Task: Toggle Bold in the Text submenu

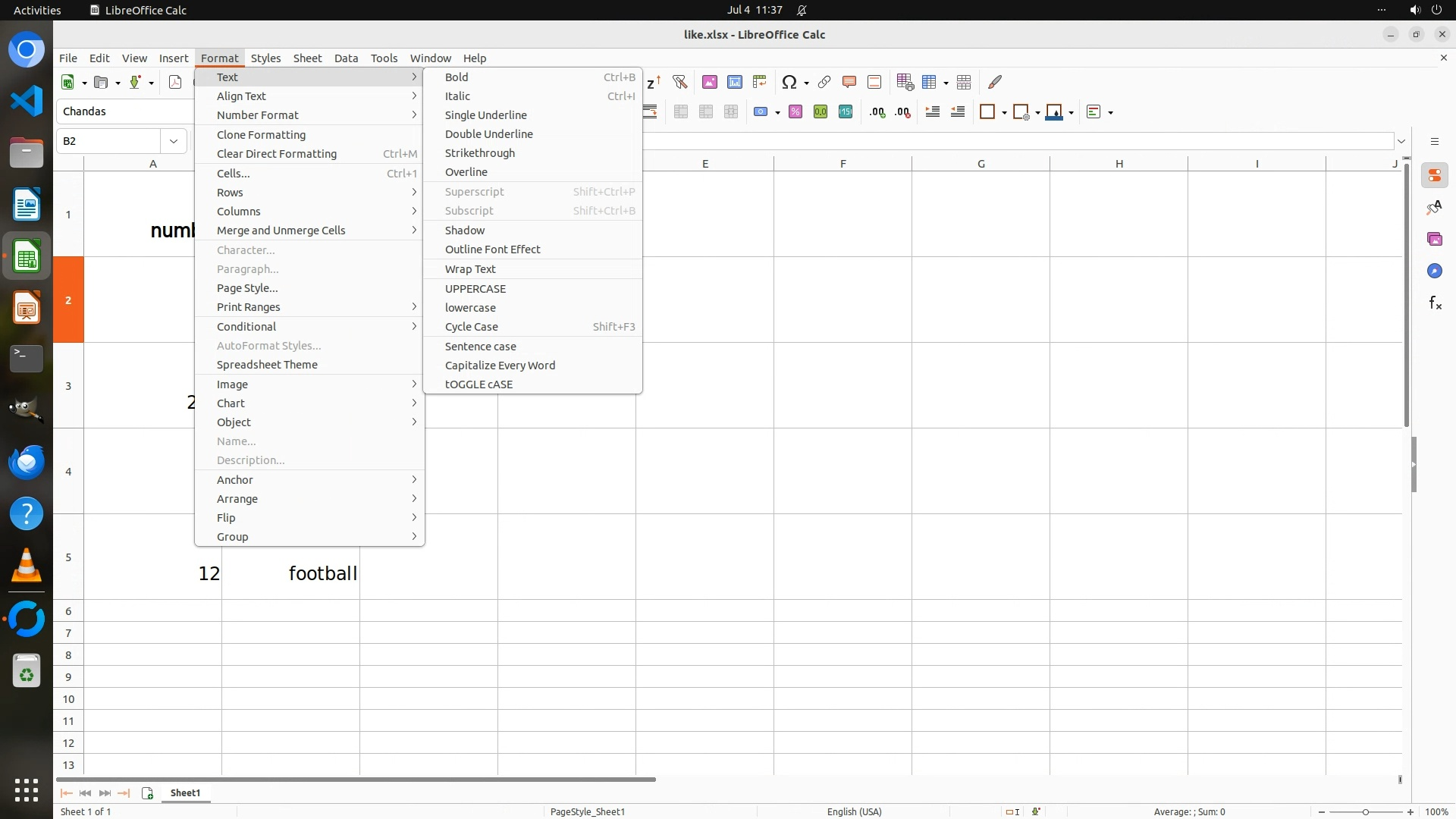Action: tap(457, 77)
